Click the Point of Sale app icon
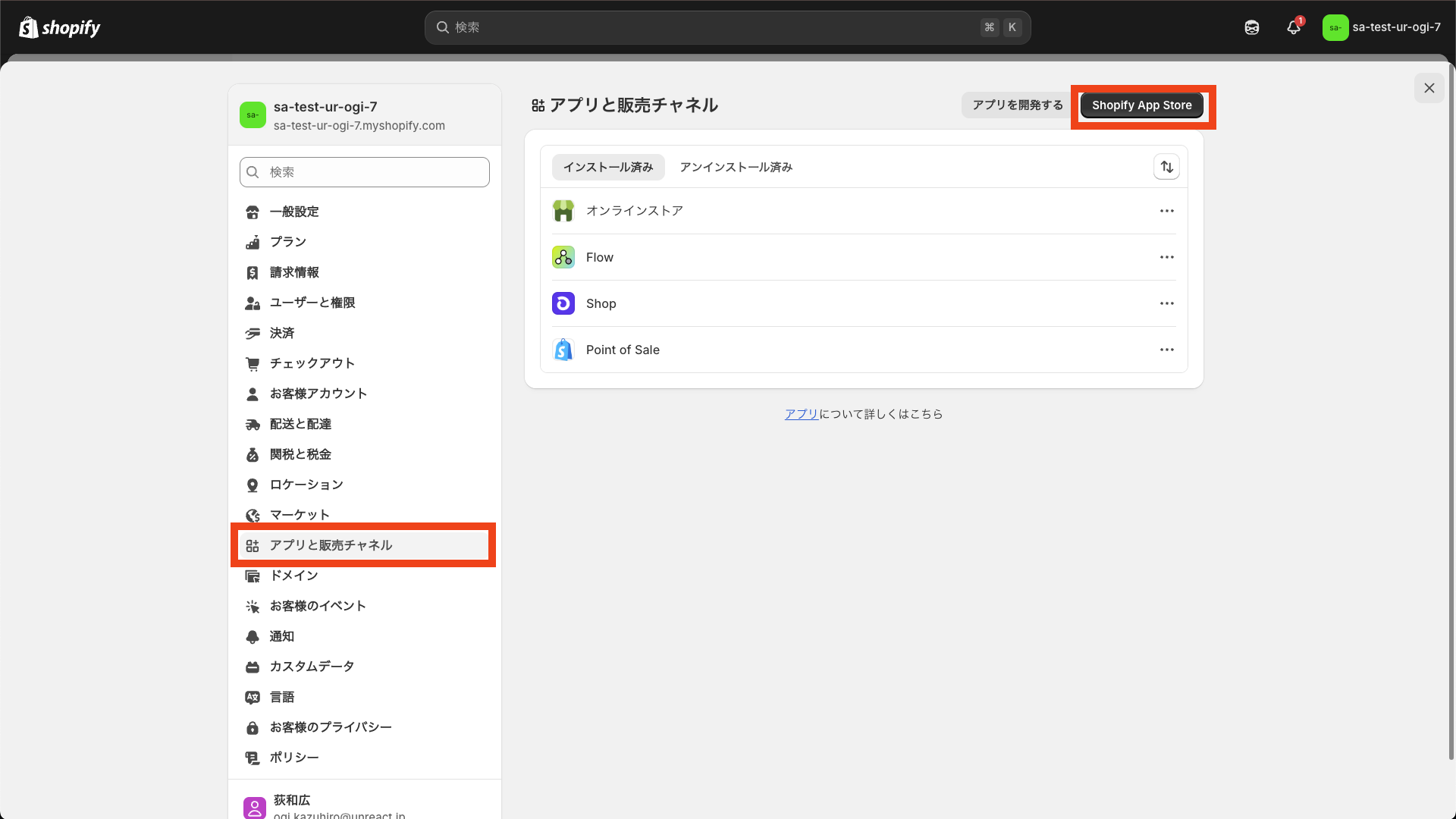1456x819 pixels. [563, 350]
